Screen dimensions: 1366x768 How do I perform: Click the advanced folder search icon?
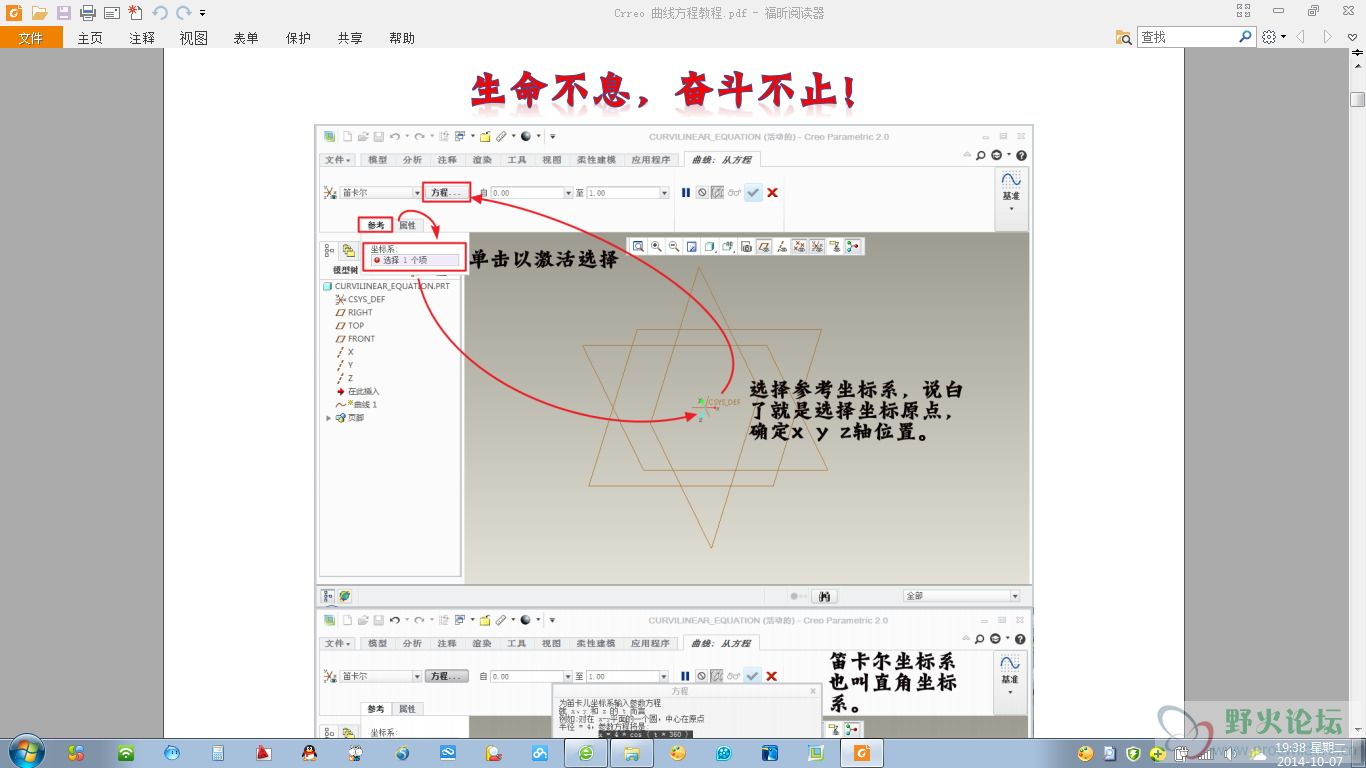1124,37
